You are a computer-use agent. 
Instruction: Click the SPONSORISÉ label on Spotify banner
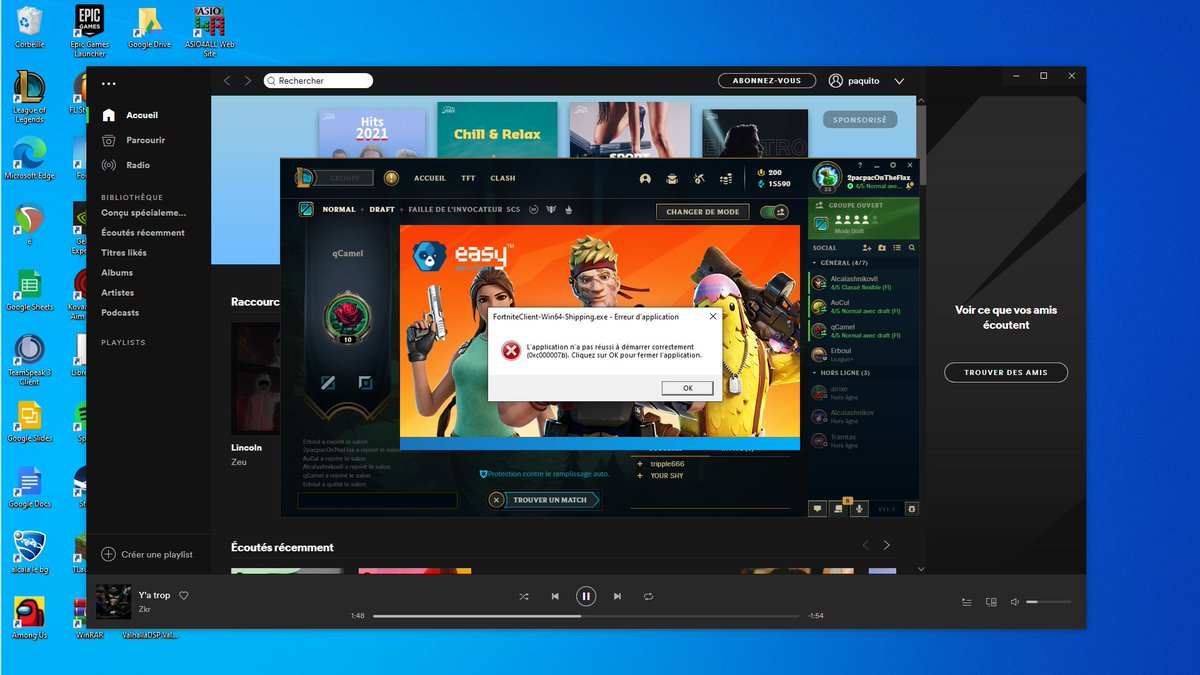[860, 119]
